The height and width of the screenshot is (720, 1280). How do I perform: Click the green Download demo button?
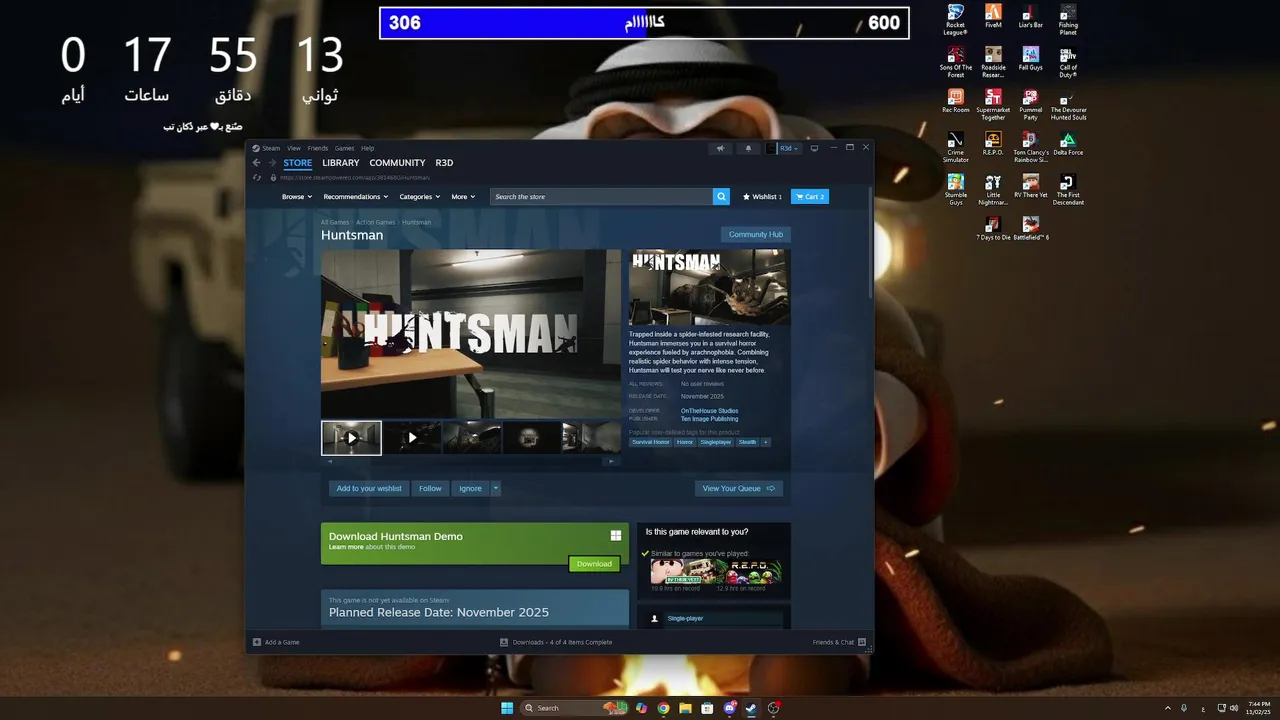[594, 564]
